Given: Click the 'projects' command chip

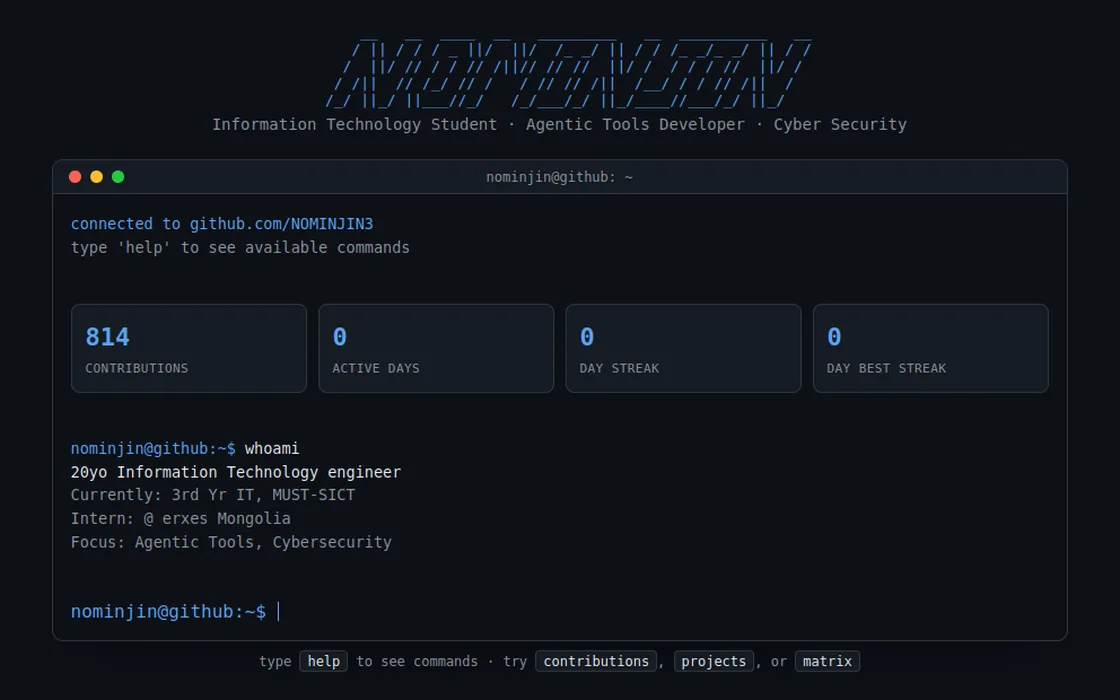Looking at the screenshot, I should tap(714, 661).
